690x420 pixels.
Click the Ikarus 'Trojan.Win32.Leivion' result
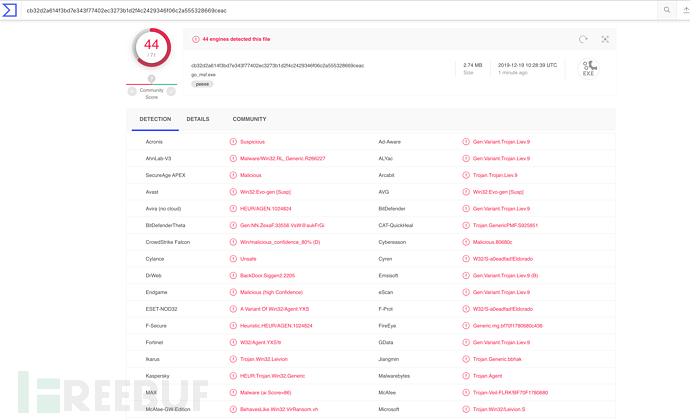coord(264,359)
